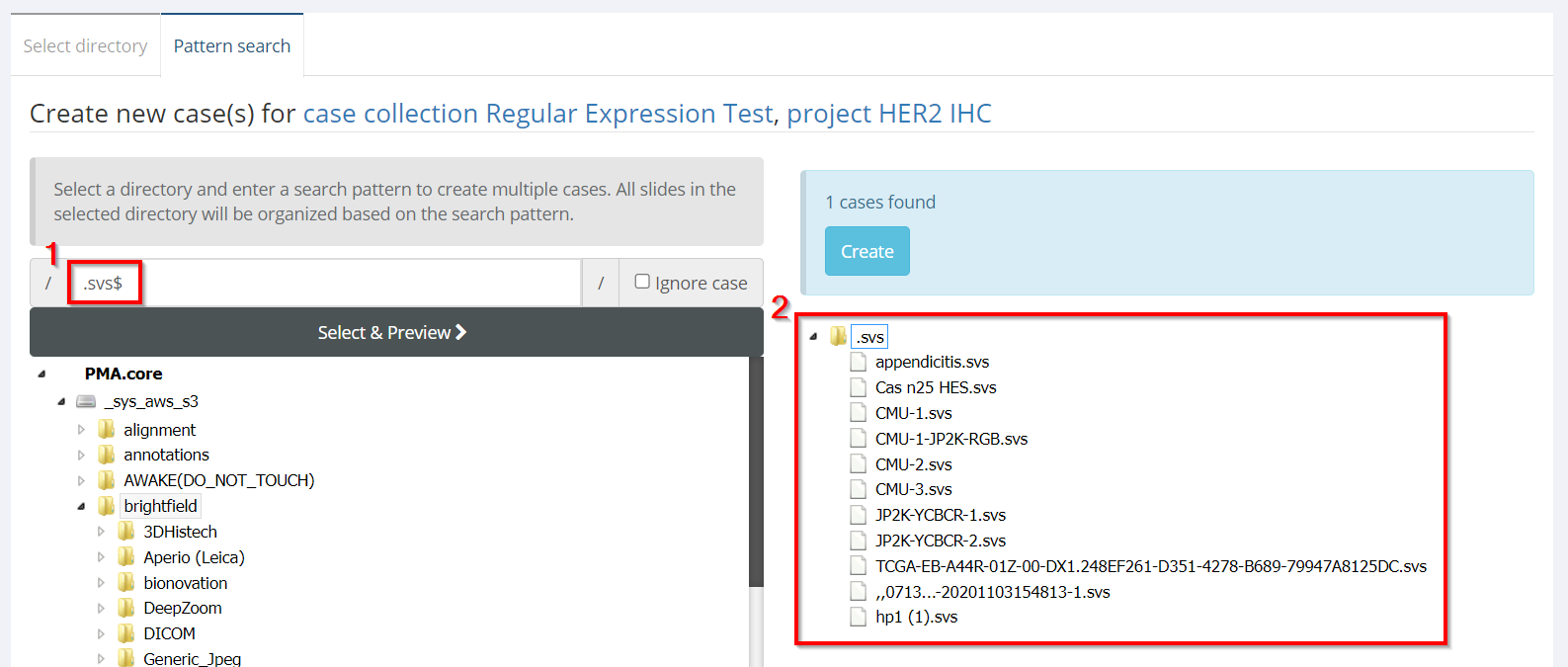Open the project HER2 IHC link
The width and height of the screenshot is (1568, 667).
pos(888,114)
